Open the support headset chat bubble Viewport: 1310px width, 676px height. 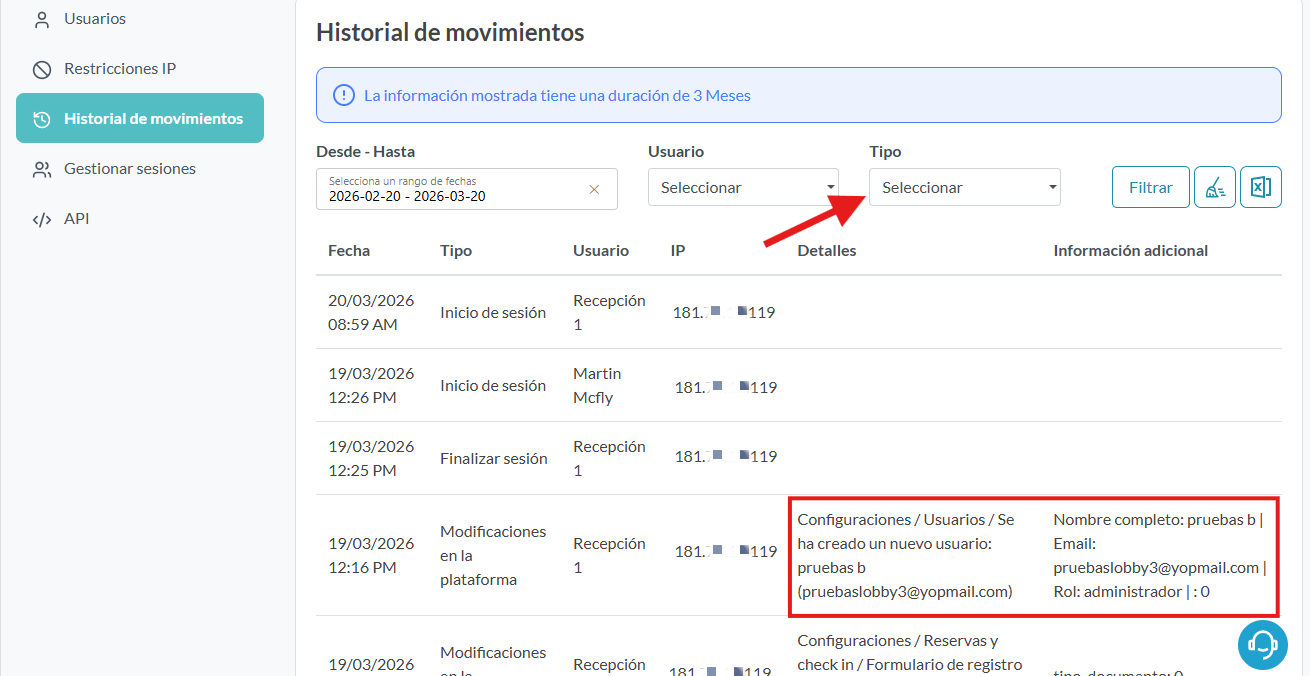pos(1262,644)
